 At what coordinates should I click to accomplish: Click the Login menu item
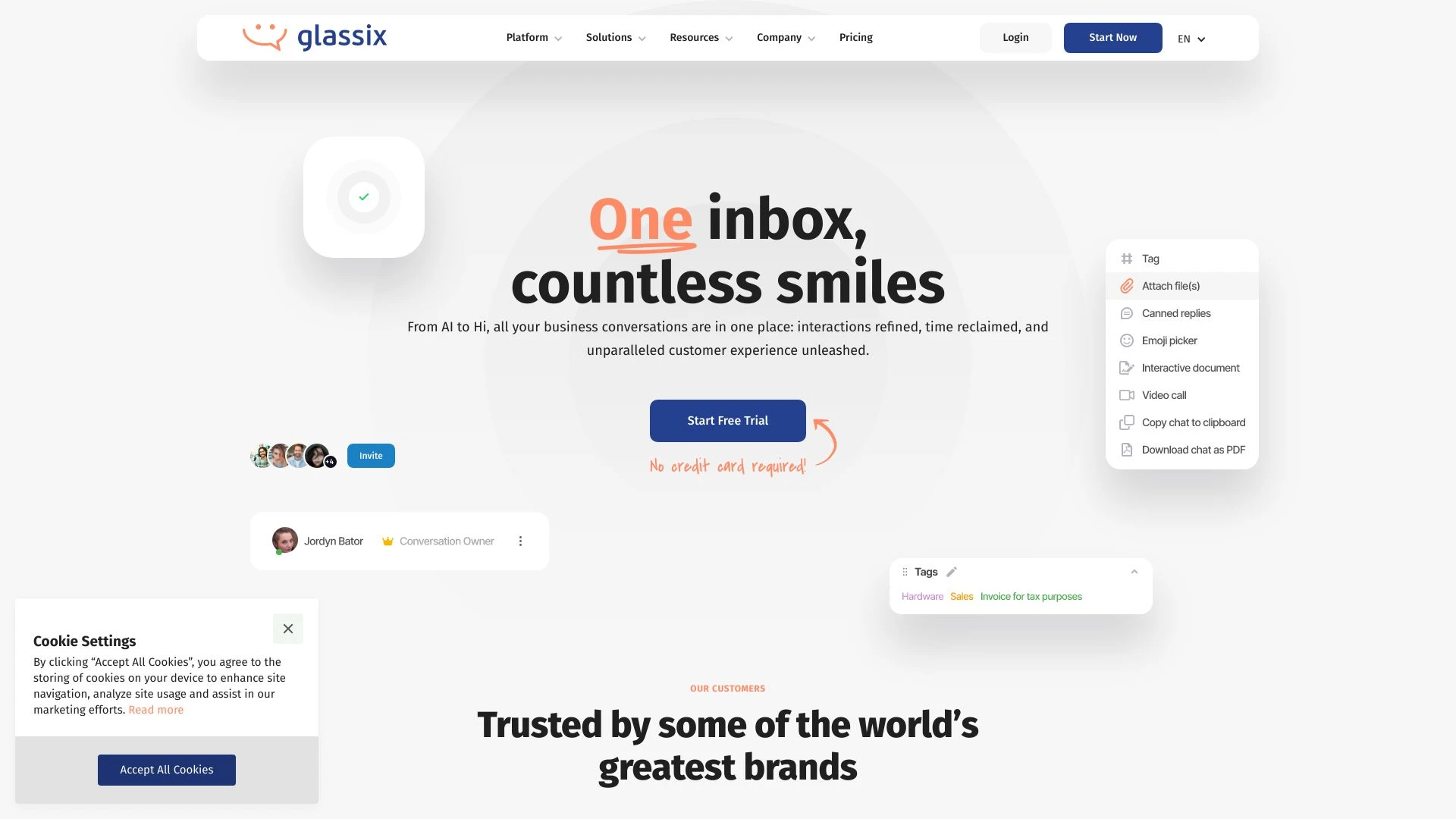point(1016,37)
